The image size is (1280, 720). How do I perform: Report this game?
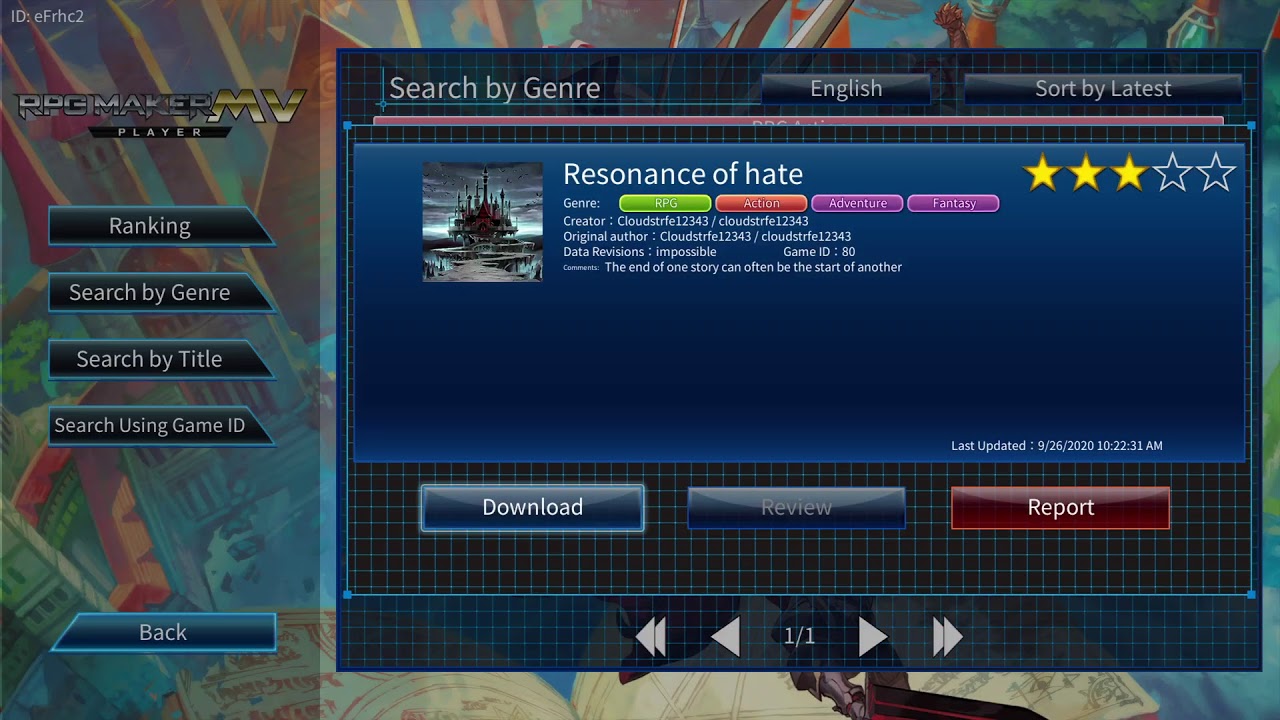(x=1060, y=507)
